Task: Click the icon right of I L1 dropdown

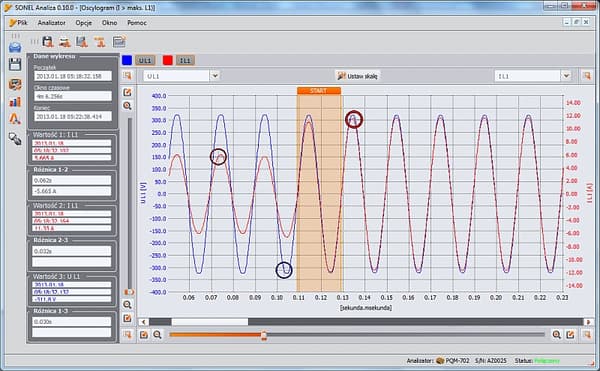Action: pyautogui.click(x=587, y=76)
